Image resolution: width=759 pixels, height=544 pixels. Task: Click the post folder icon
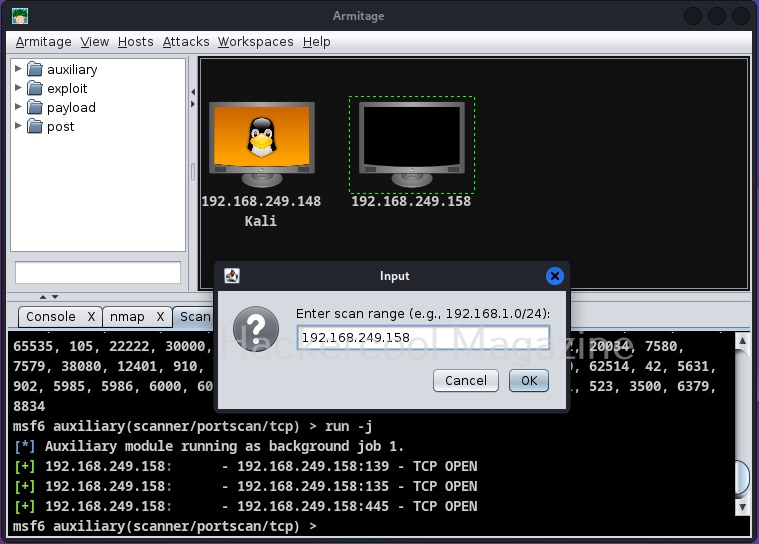(34, 126)
